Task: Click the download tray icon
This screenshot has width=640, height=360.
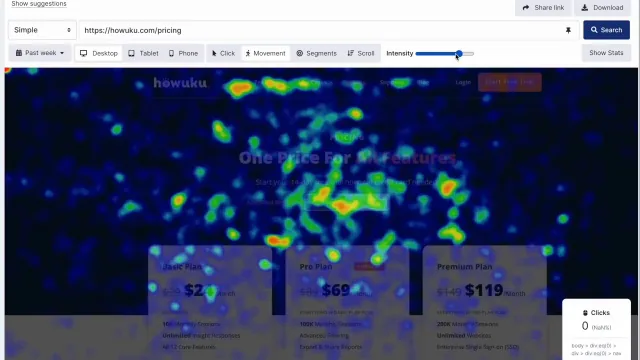Action: click(x=585, y=8)
